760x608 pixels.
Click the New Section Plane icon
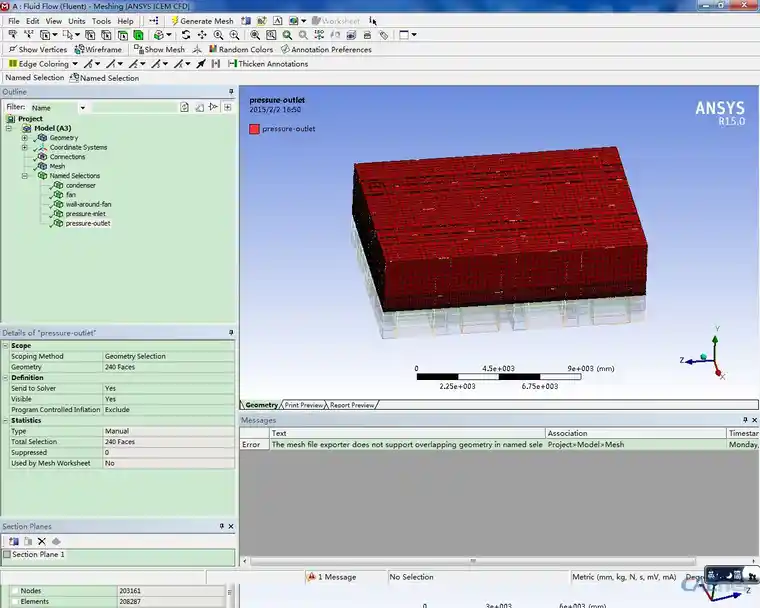(14, 542)
